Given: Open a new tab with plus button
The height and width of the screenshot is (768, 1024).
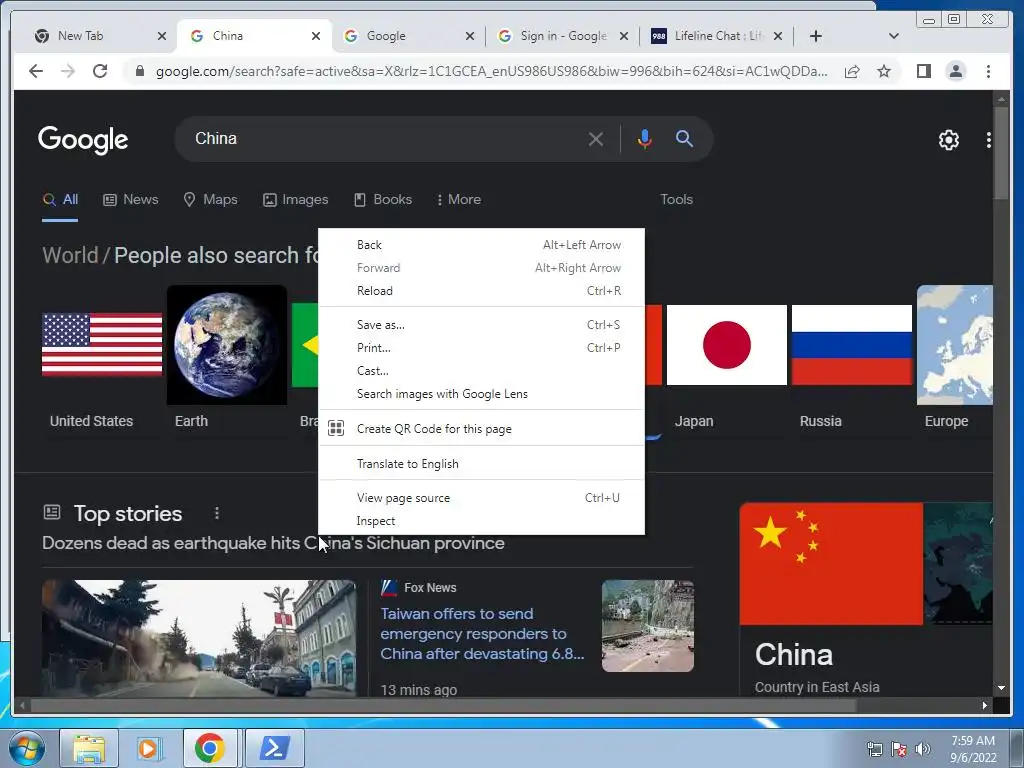Looking at the screenshot, I should point(816,36).
